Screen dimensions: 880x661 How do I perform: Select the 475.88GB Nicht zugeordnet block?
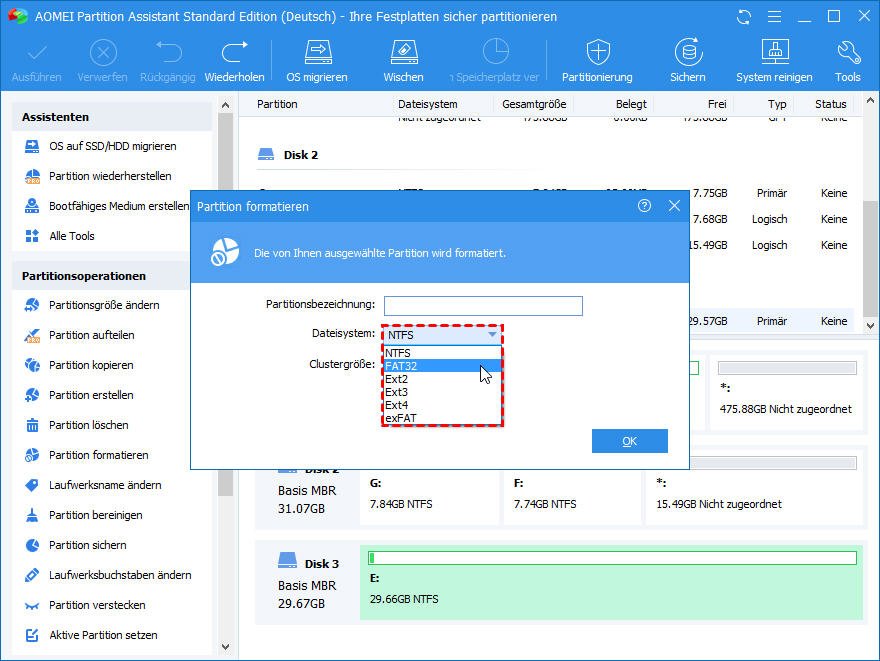point(786,393)
